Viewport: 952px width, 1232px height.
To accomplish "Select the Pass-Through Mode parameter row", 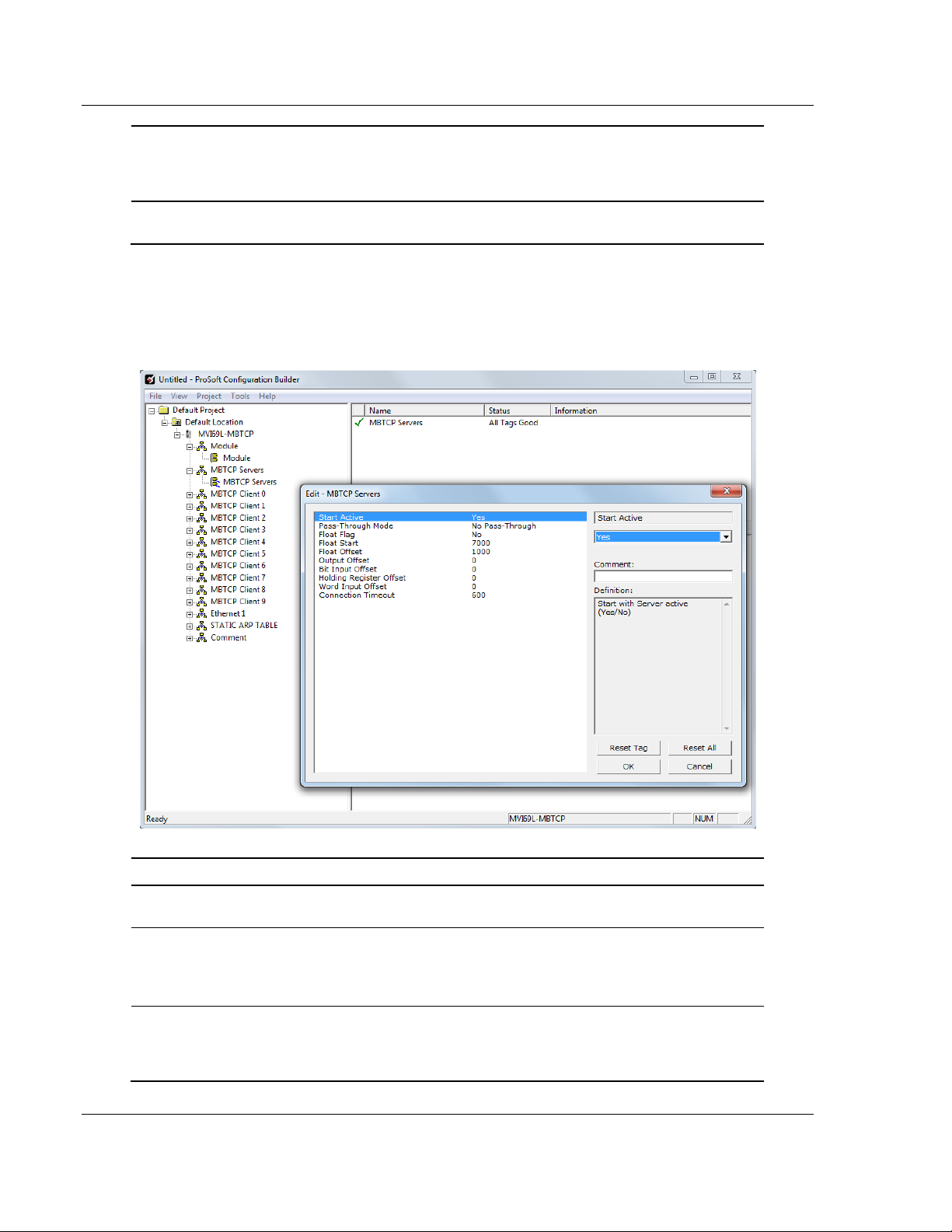I will click(x=451, y=526).
